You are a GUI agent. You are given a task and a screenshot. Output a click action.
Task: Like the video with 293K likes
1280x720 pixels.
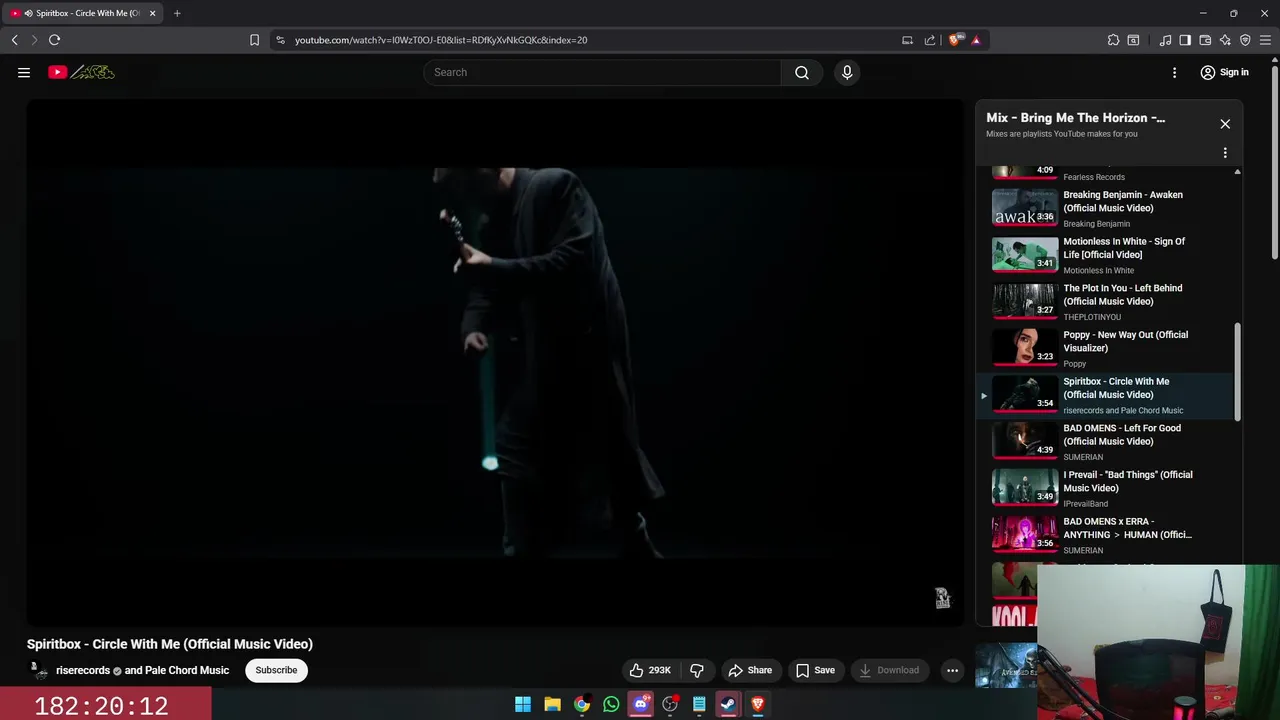pyautogui.click(x=650, y=670)
